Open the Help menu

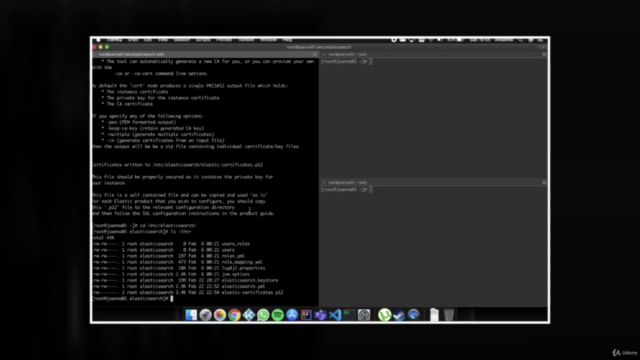287,40
